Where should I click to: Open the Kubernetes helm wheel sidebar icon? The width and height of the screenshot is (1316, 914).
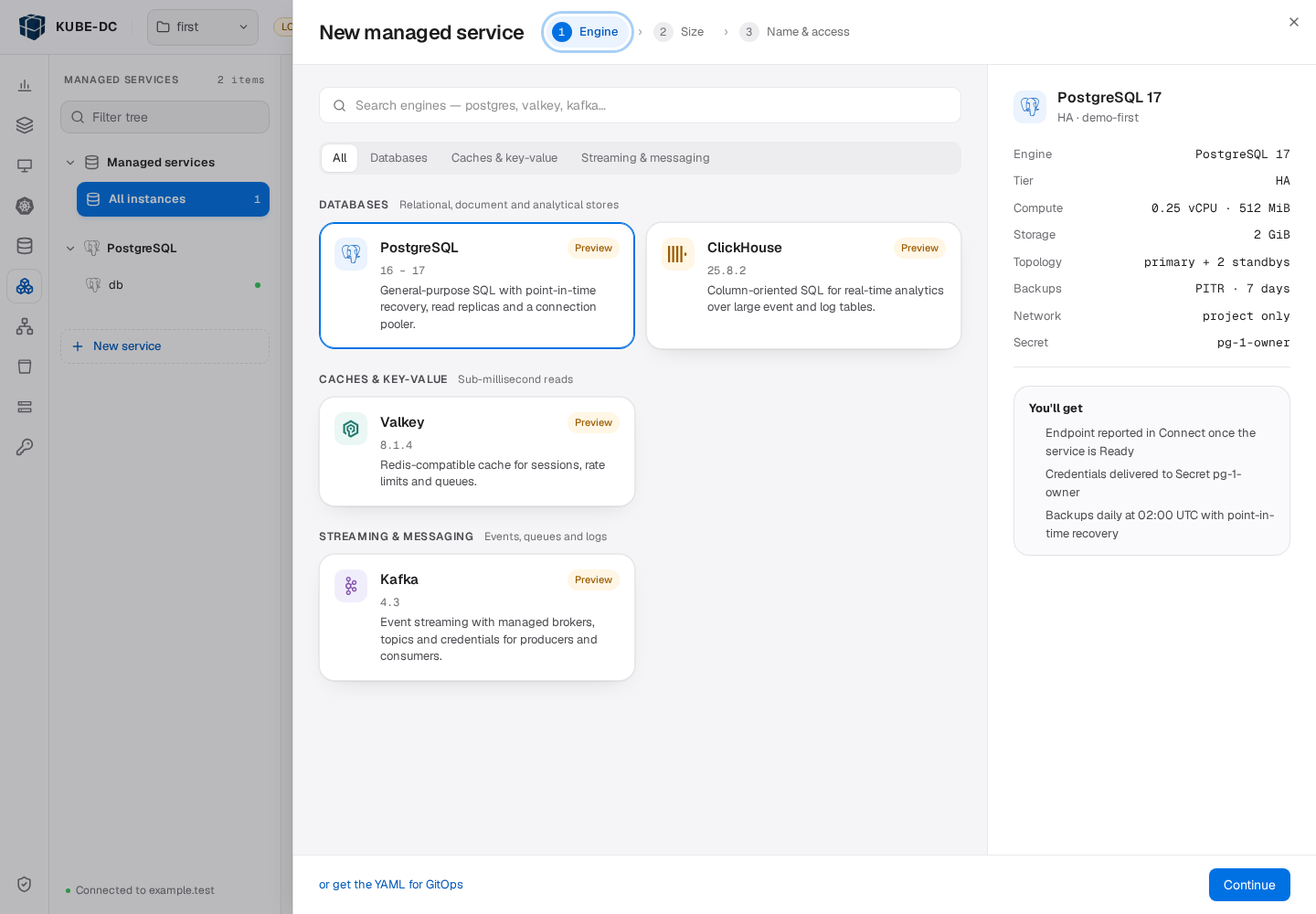click(x=25, y=206)
